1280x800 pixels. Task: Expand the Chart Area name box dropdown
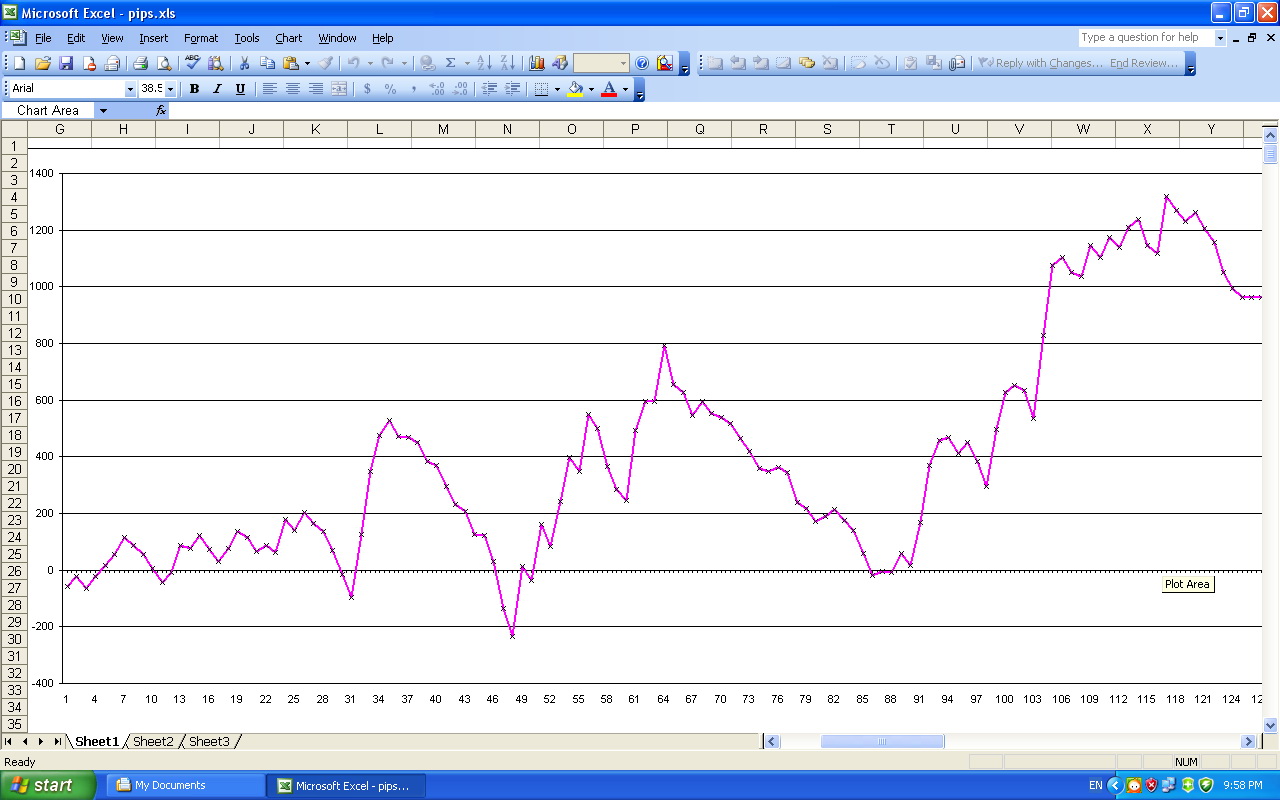tap(102, 111)
